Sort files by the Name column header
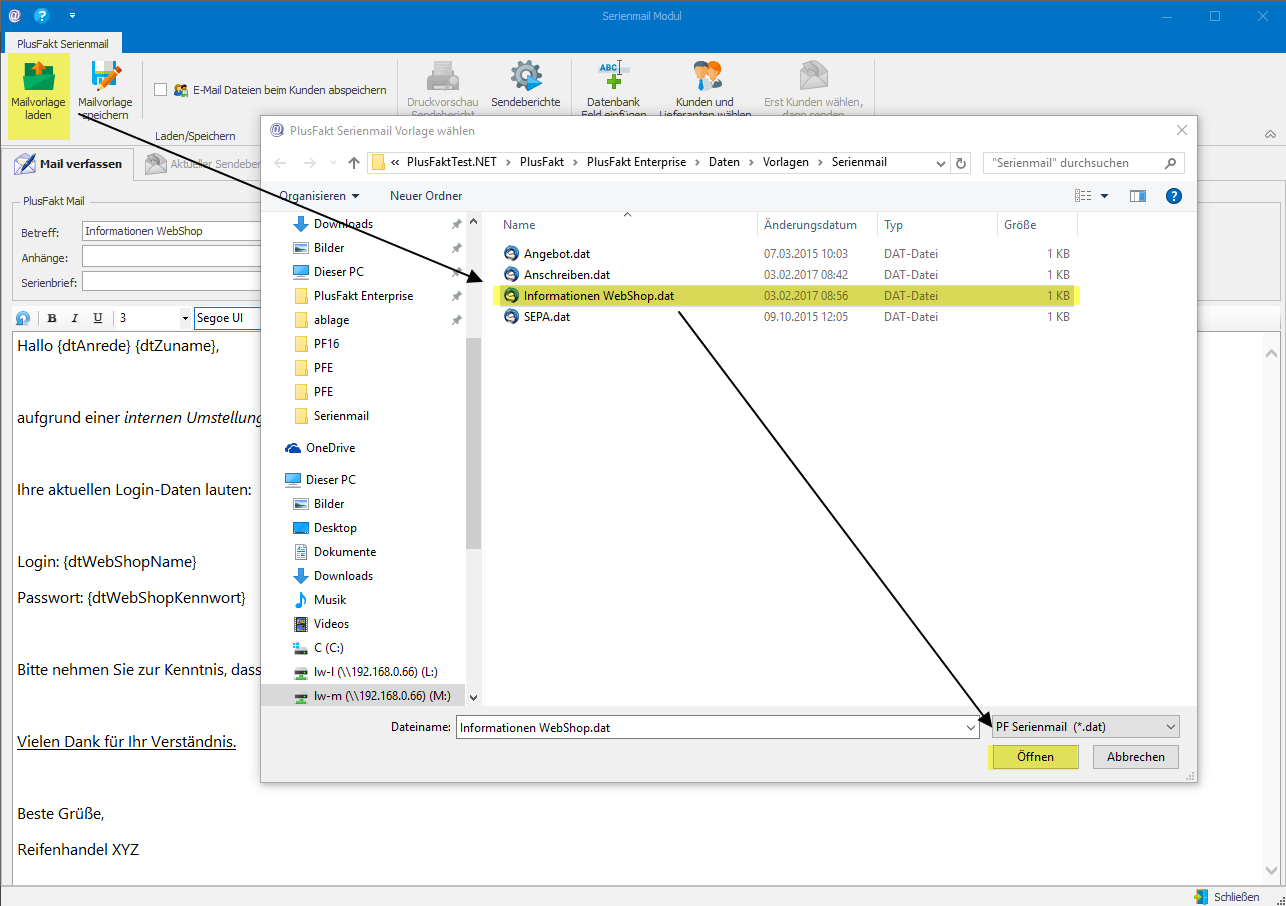 pos(628,225)
